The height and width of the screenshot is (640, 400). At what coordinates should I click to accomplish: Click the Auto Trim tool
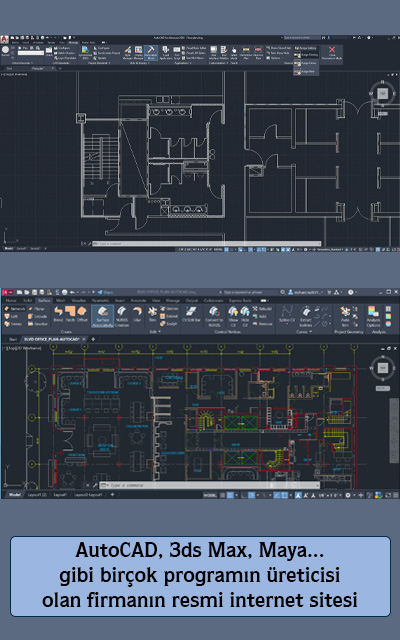click(345, 316)
